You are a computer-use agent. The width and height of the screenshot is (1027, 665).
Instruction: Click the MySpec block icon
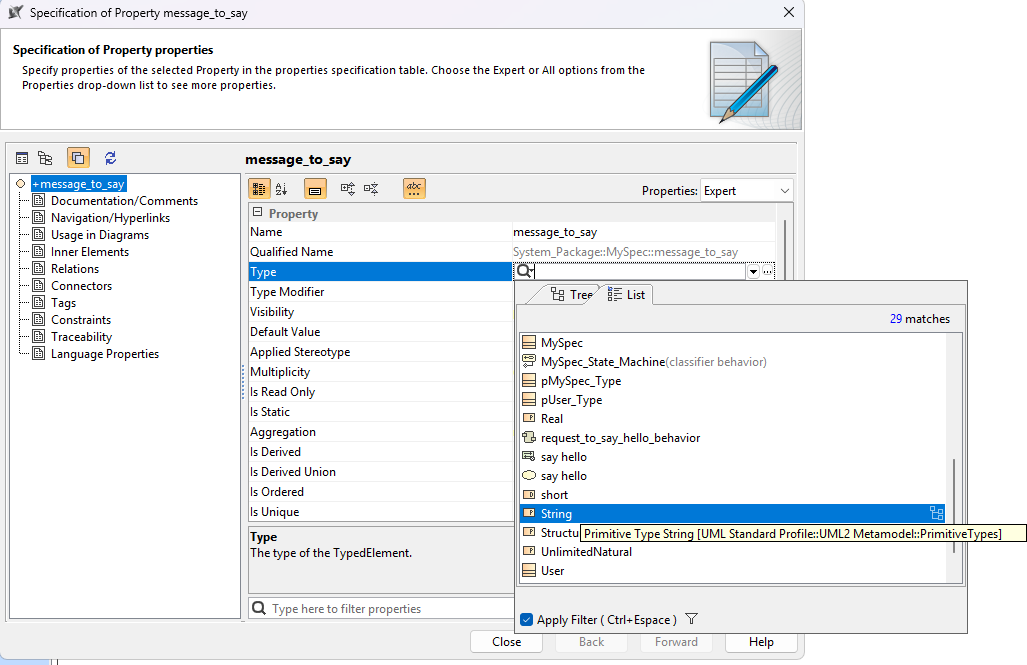(529, 342)
